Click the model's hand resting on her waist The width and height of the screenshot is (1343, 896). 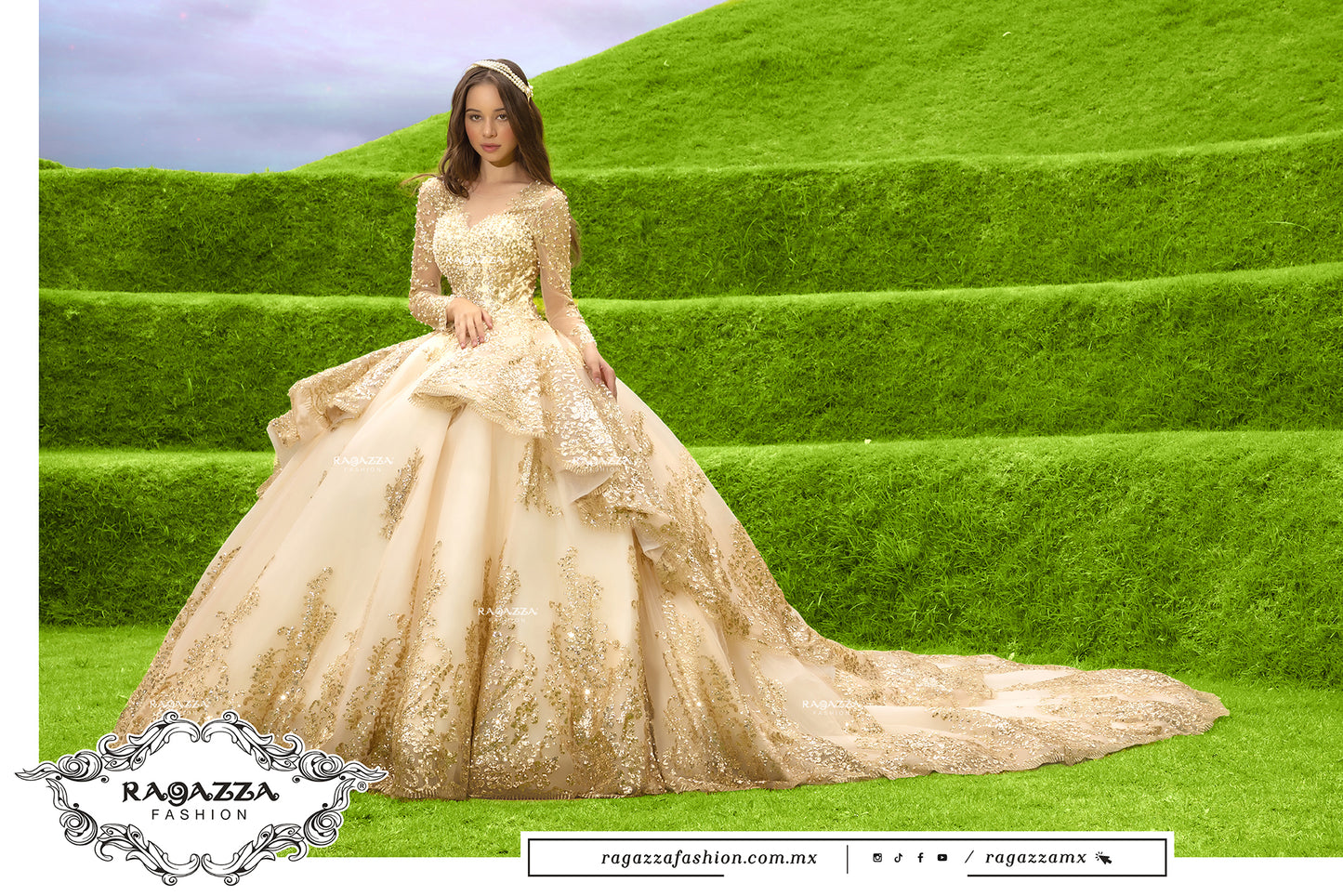pos(471,321)
